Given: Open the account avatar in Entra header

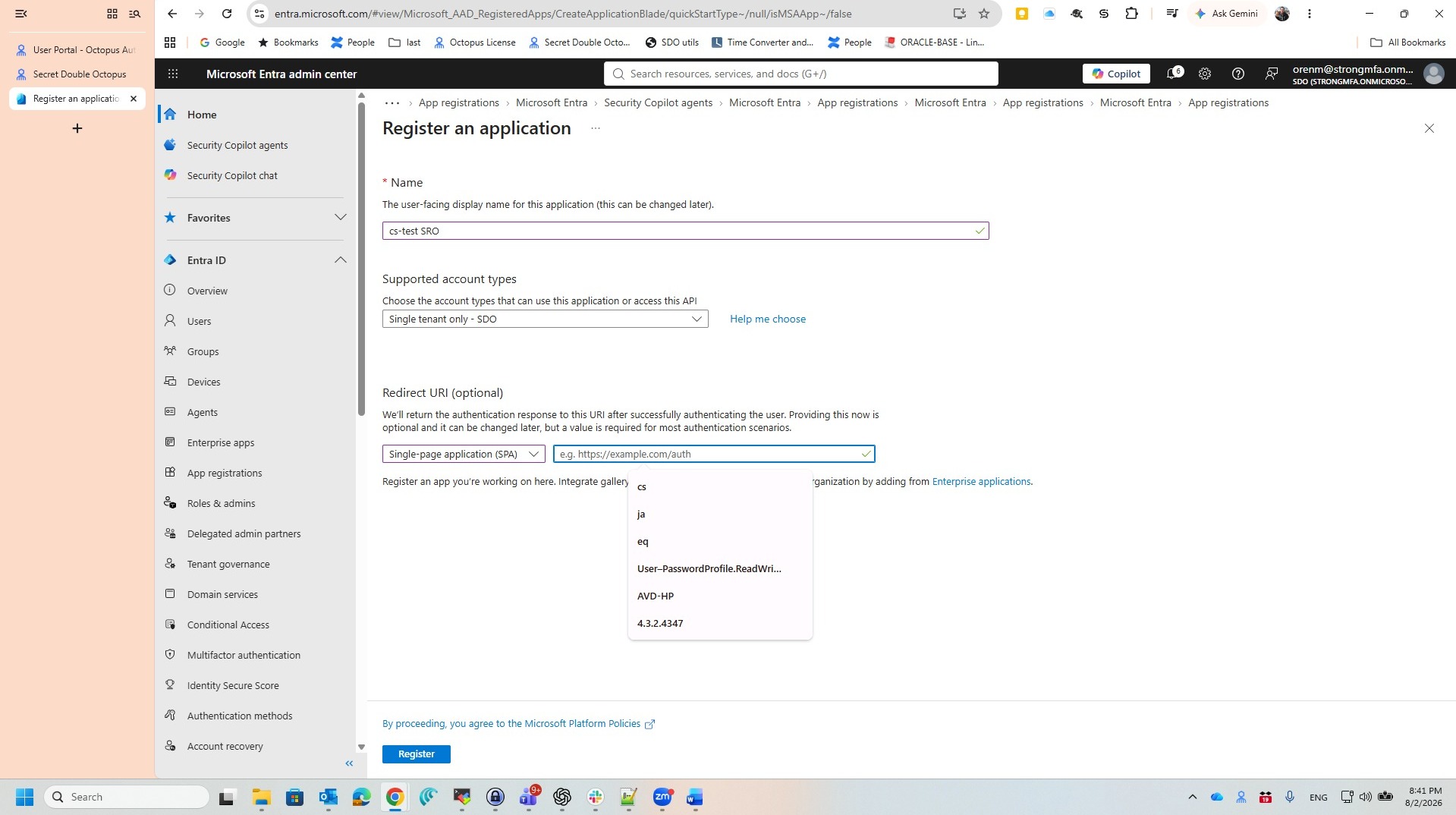Looking at the screenshot, I should (1433, 74).
